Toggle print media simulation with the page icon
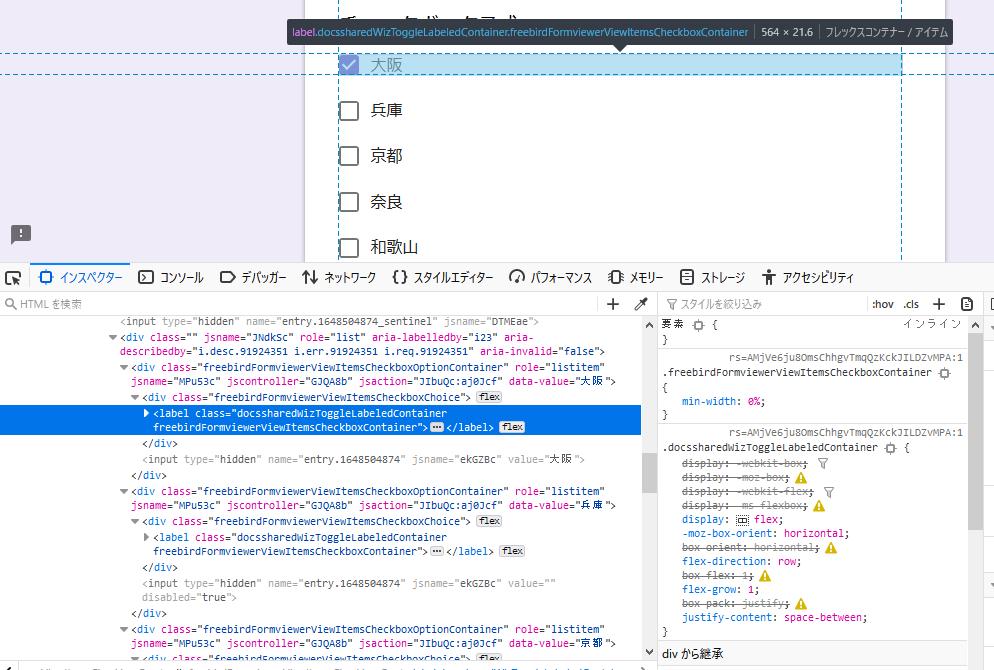 tap(965, 303)
